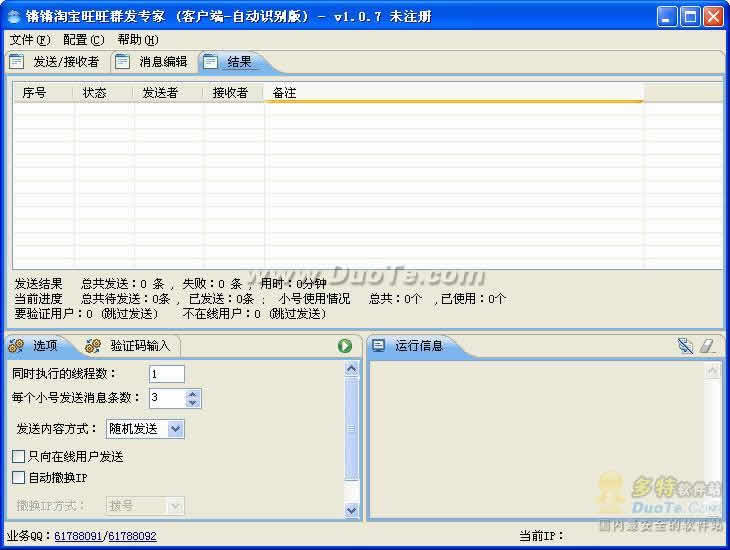Increase 每个小号发送消息条数 with up arrow

point(192,394)
